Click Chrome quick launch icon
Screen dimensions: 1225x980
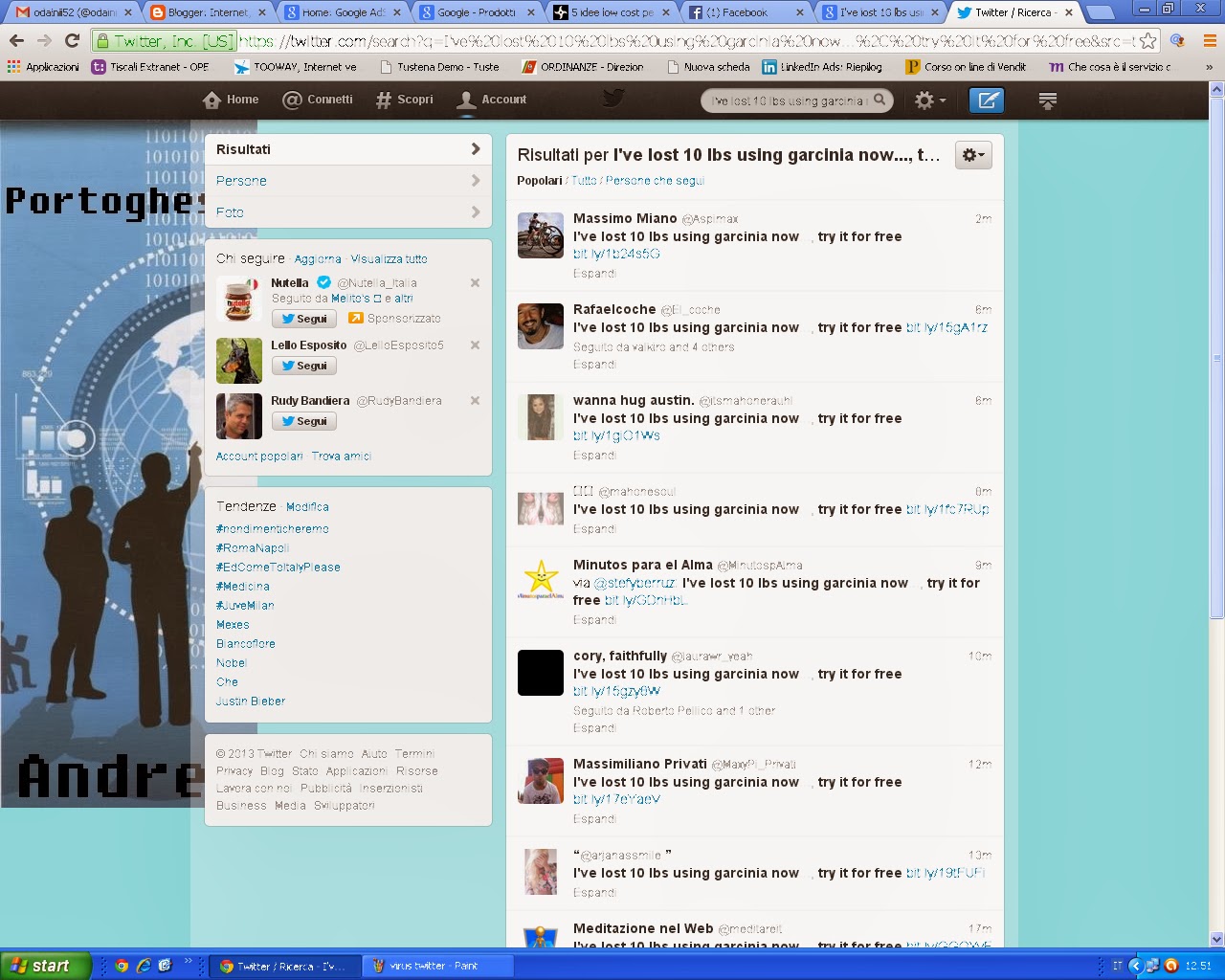[x=121, y=966]
